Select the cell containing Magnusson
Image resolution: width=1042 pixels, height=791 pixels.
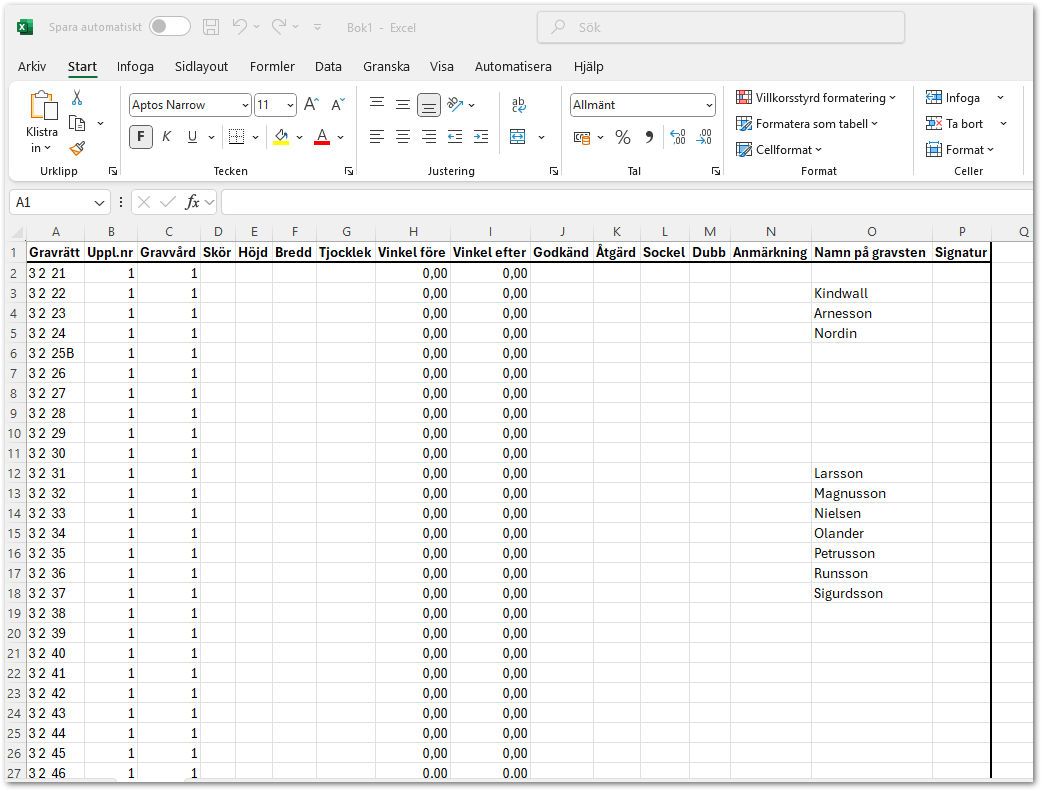point(871,493)
